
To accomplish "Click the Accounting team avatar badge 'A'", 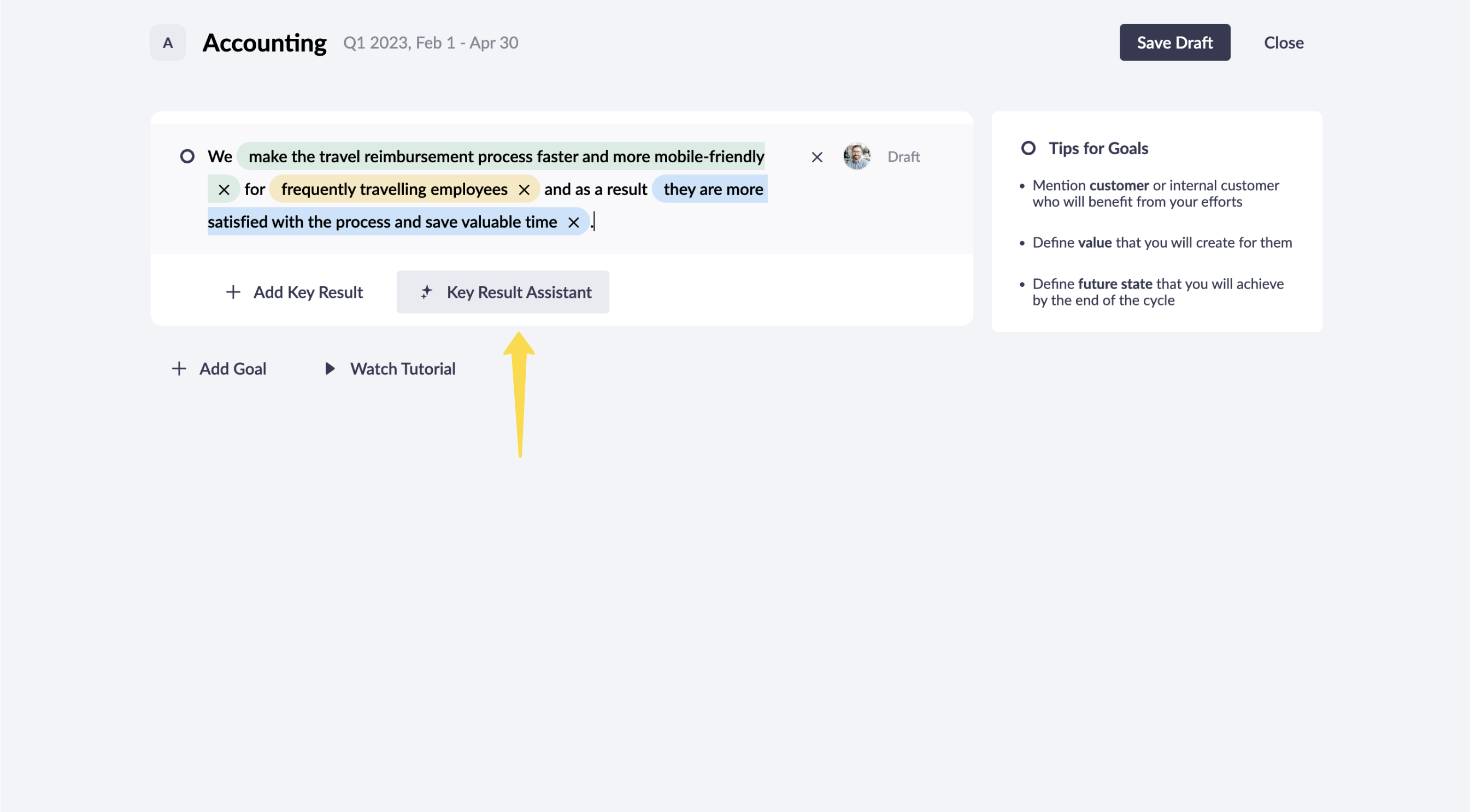I will tap(168, 43).
